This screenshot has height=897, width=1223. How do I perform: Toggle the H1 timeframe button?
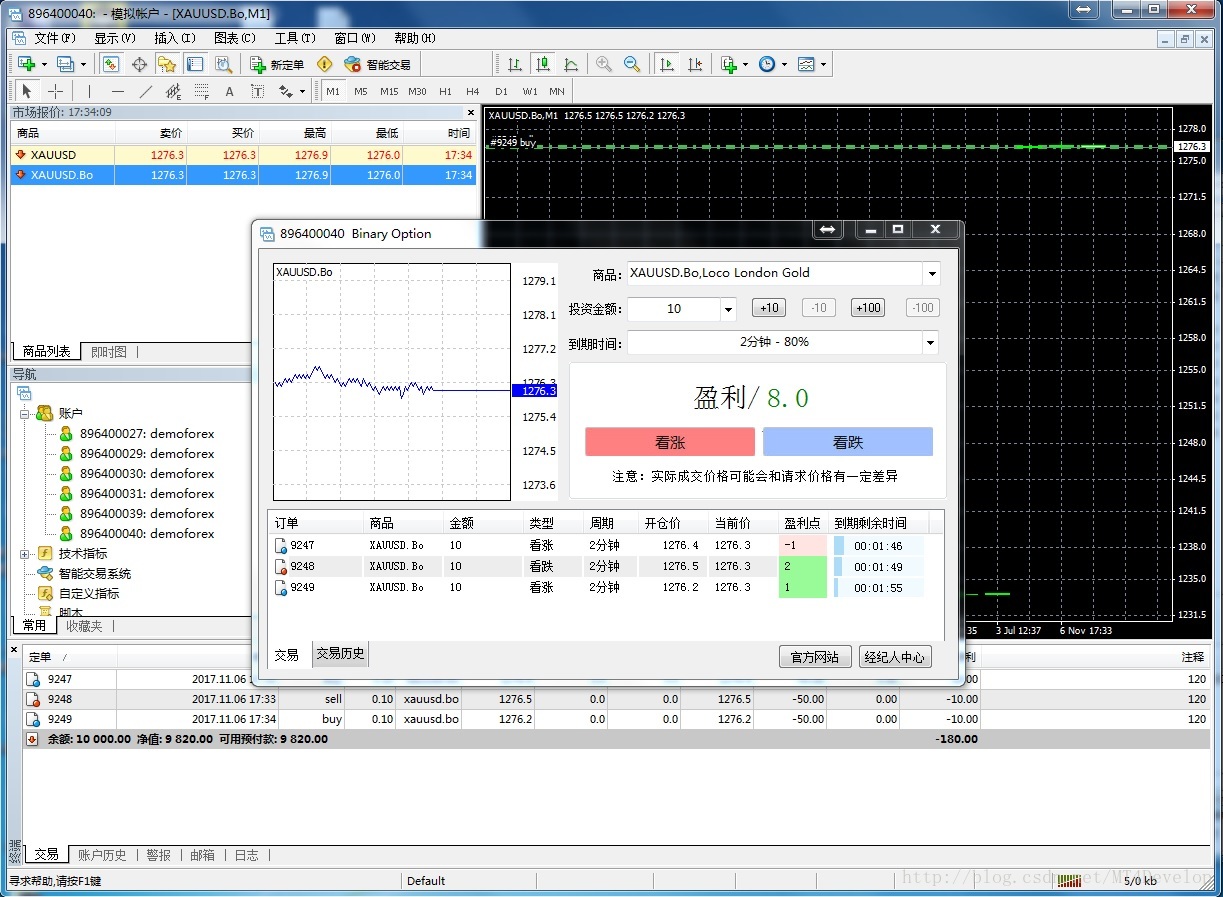(445, 91)
